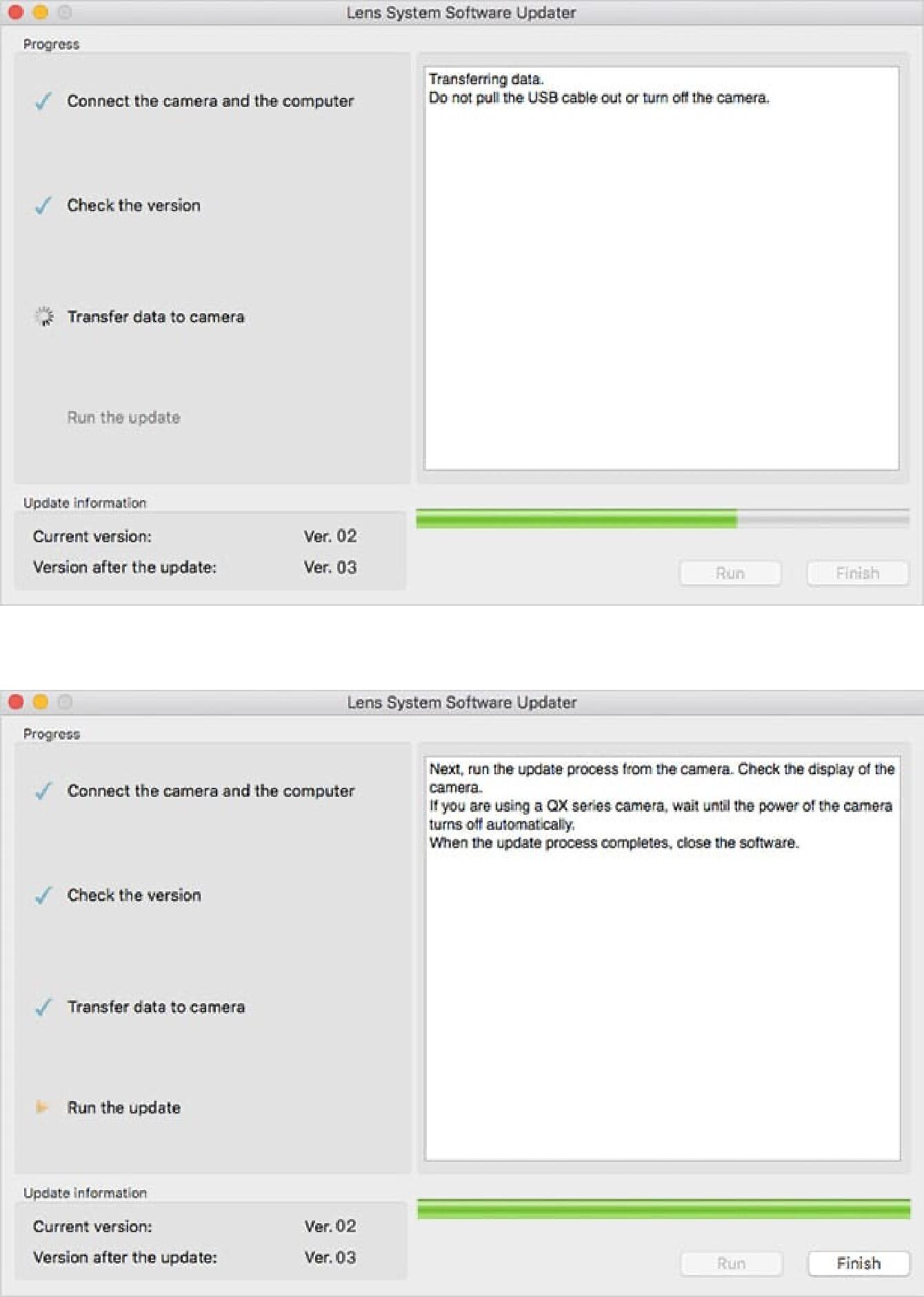Click the red close button of upper window

tap(16, 12)
